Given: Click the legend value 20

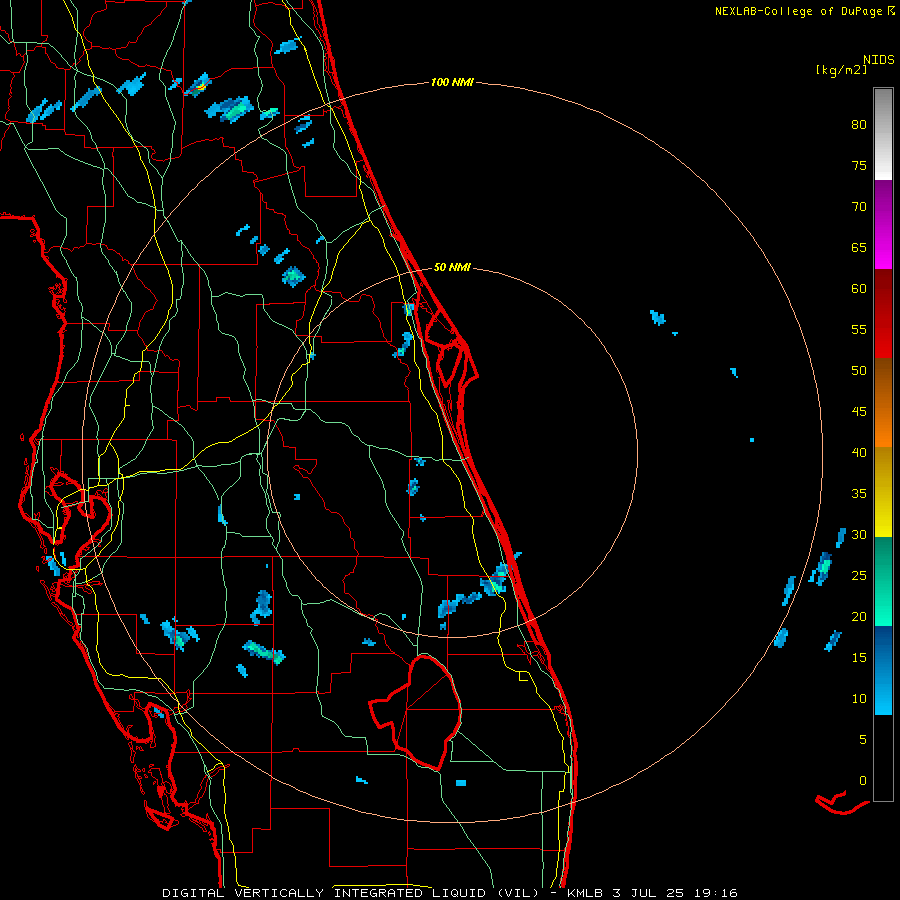Looking at the screenshot, I should pyautogui.click(x=859, y=617).
